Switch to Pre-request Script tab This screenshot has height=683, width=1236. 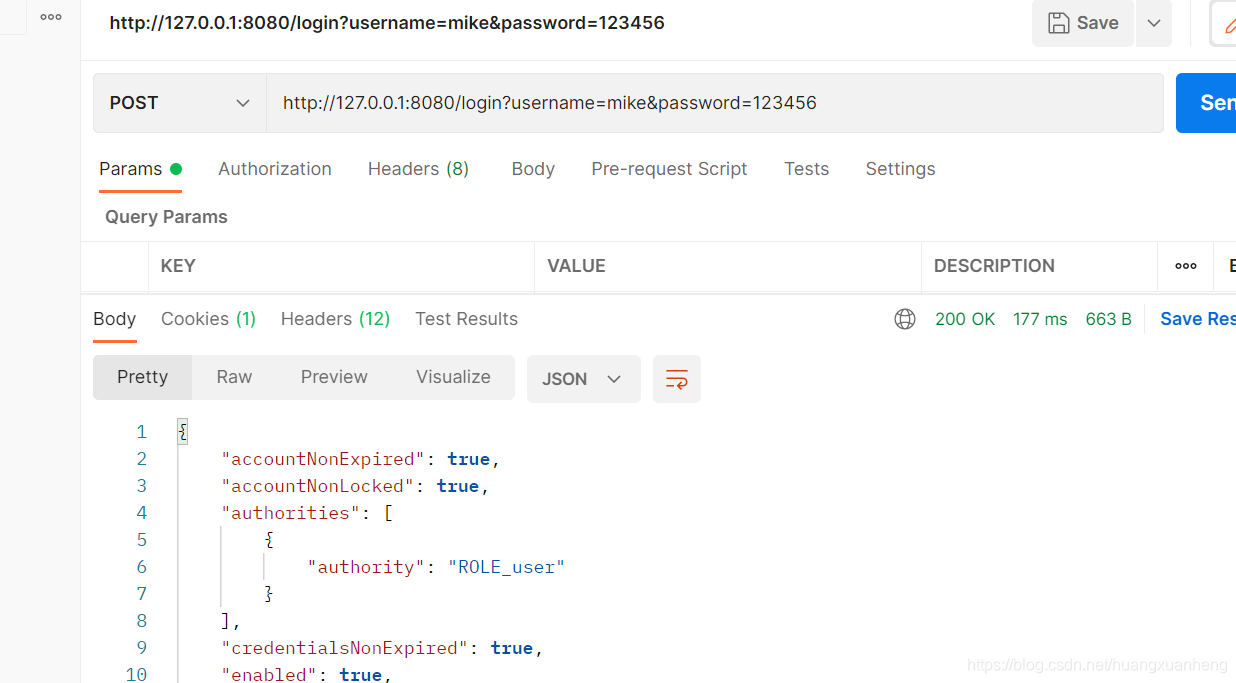(x=669, y=169)
